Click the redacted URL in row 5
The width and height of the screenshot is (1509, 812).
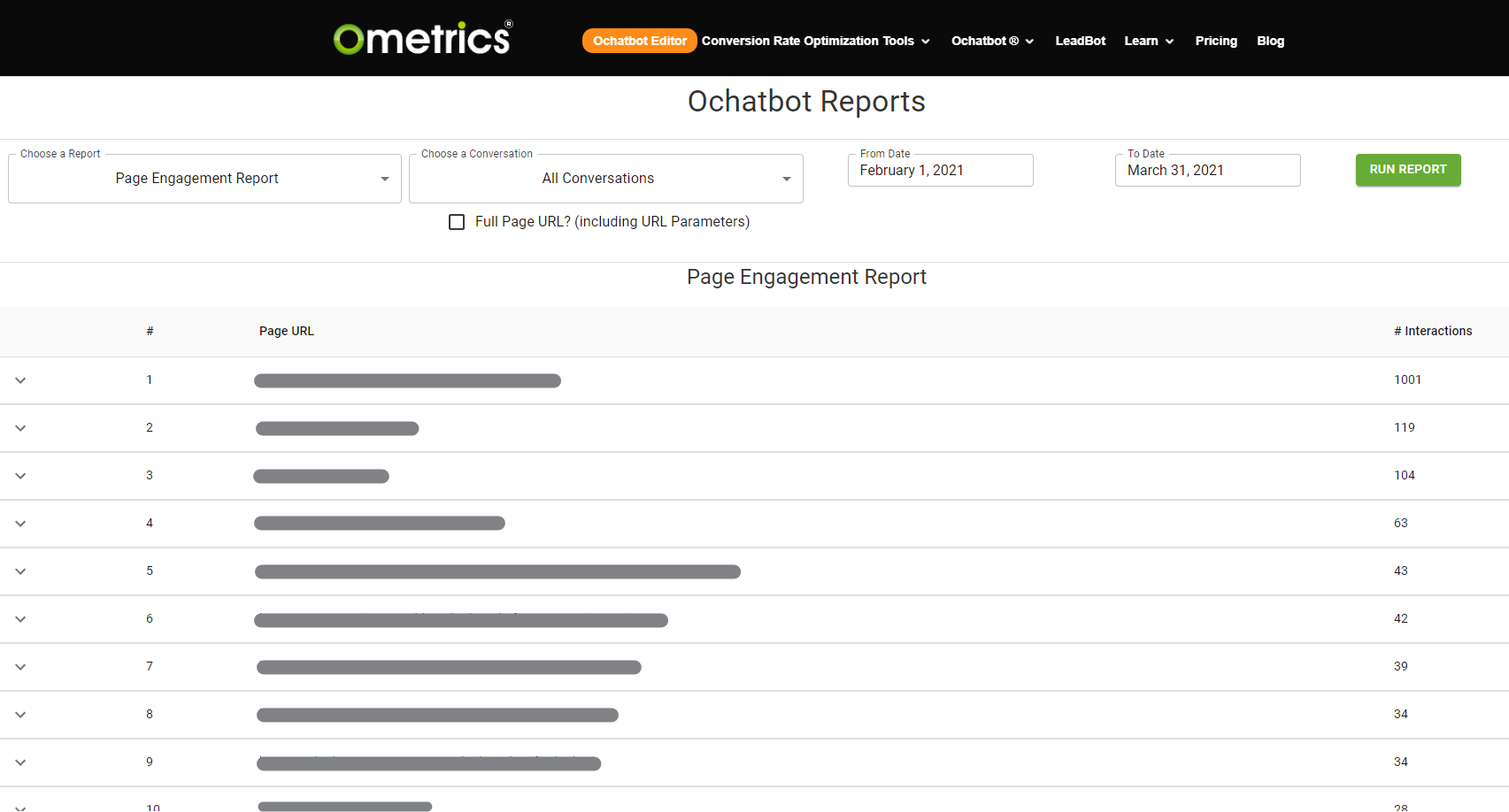click(x=497, y=571)
